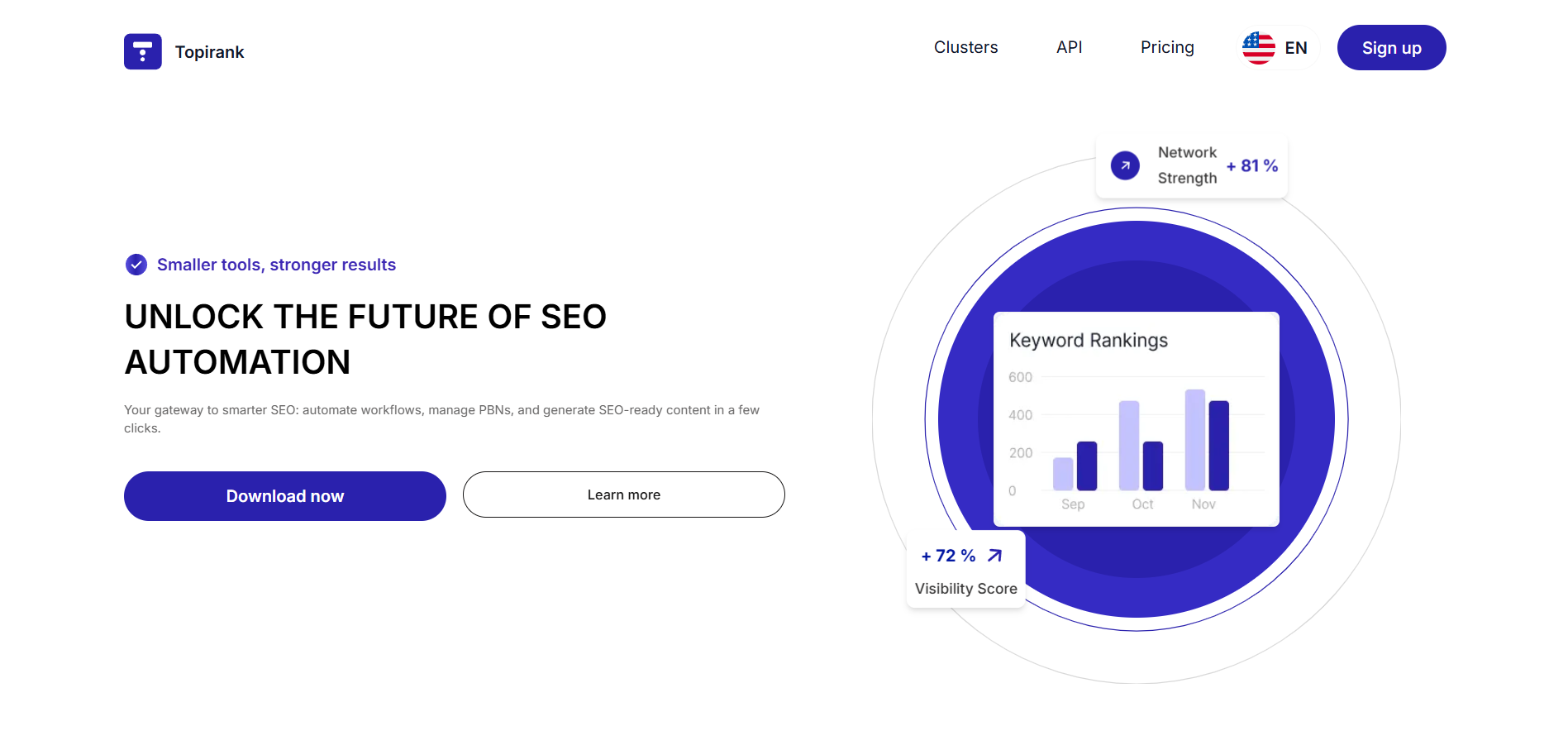Click the Sign up button
This screenshot has height=750, width=1568.
point(1391,48)
